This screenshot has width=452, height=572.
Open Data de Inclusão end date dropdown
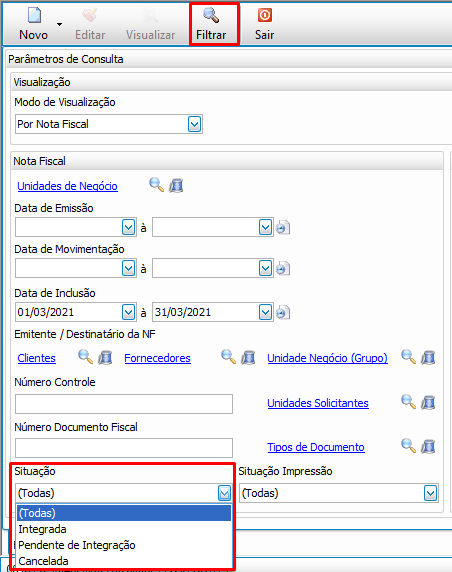click(266, 313)
